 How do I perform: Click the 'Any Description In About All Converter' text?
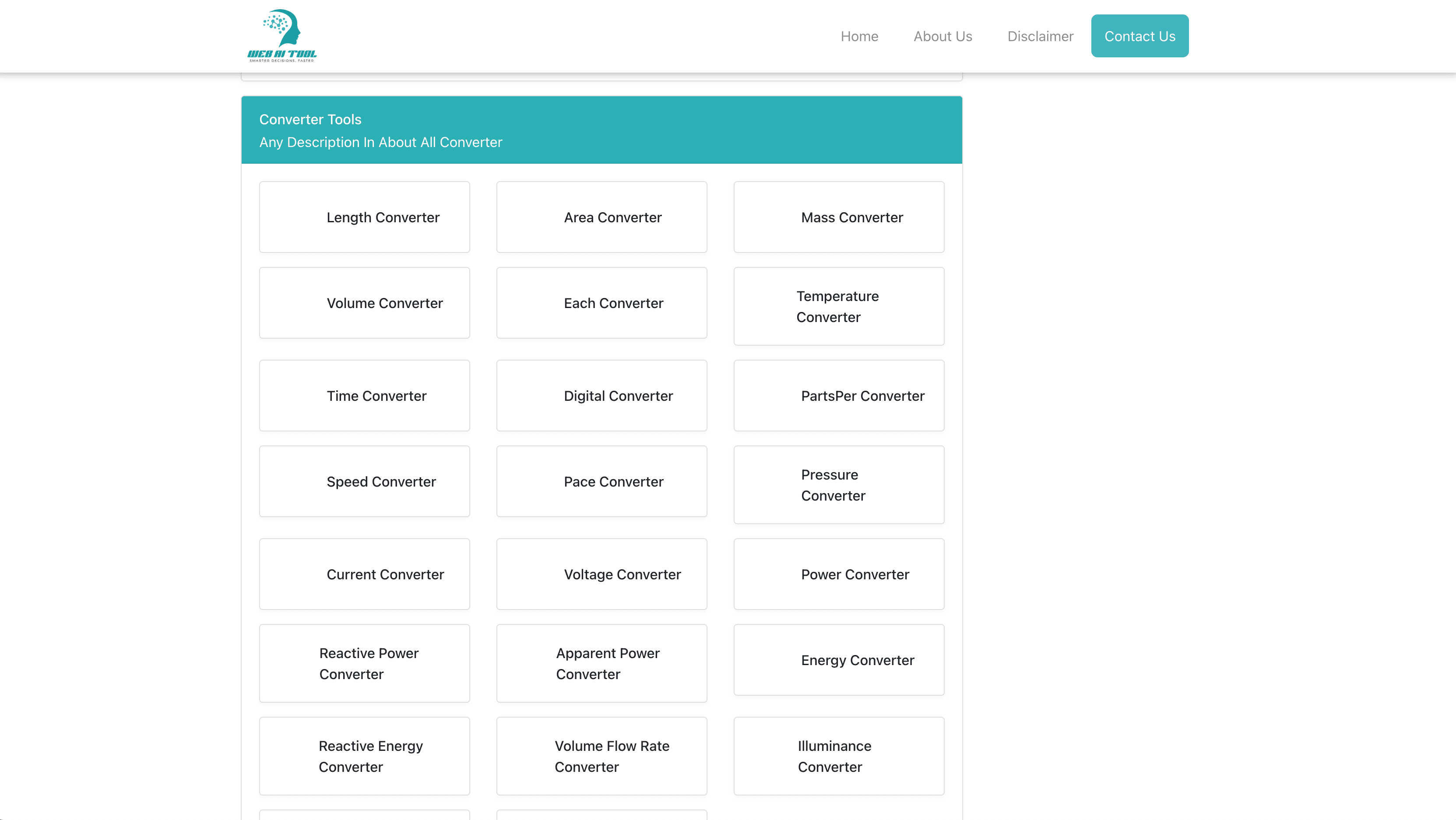point(380,142)
